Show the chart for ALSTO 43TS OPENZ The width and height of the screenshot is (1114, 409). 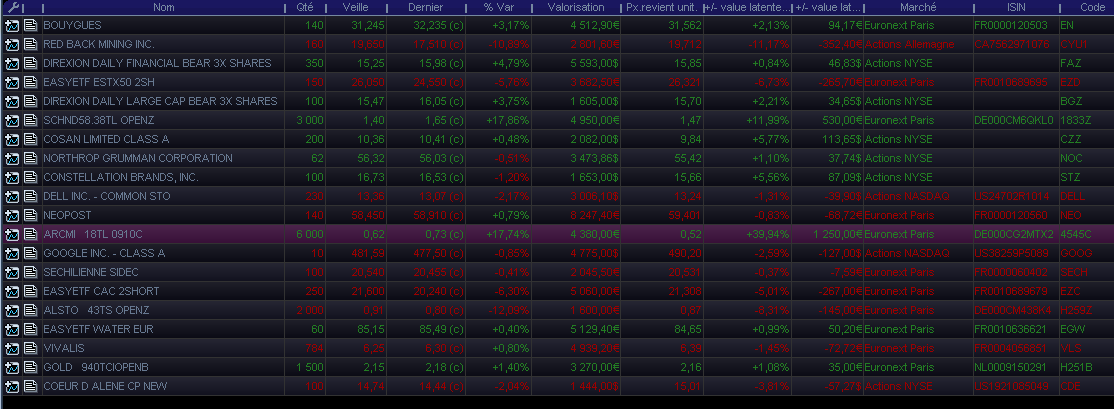pos(11,310)
